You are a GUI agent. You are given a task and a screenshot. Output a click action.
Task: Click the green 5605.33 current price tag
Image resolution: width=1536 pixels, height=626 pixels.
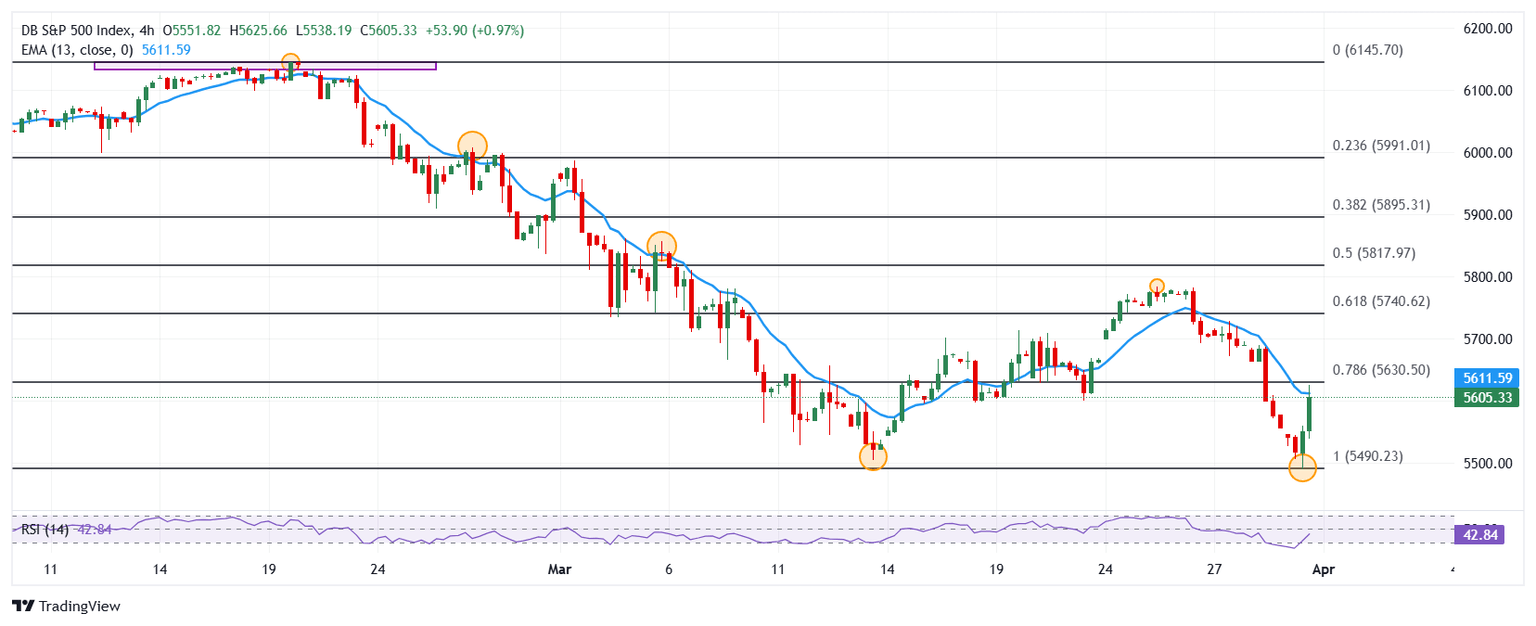pyautogui.click(x=1486, y=398)
